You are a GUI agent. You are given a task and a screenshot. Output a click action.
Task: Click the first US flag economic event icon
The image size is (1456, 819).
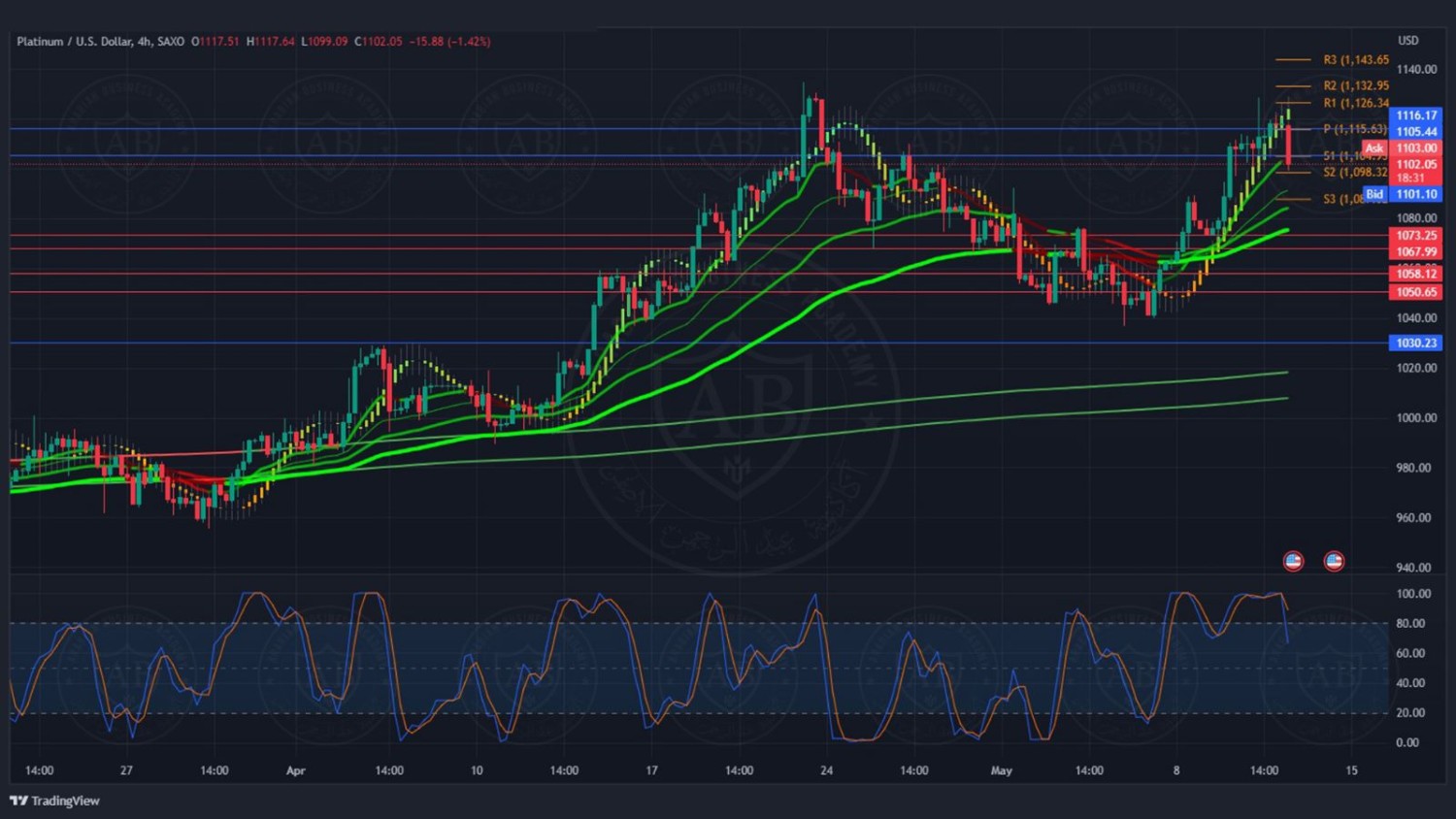(x=1293, y=561)
